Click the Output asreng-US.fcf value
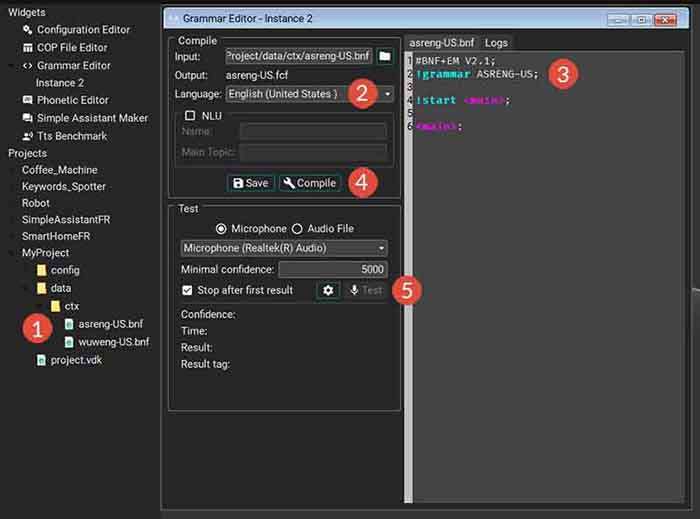 point(257,75)
